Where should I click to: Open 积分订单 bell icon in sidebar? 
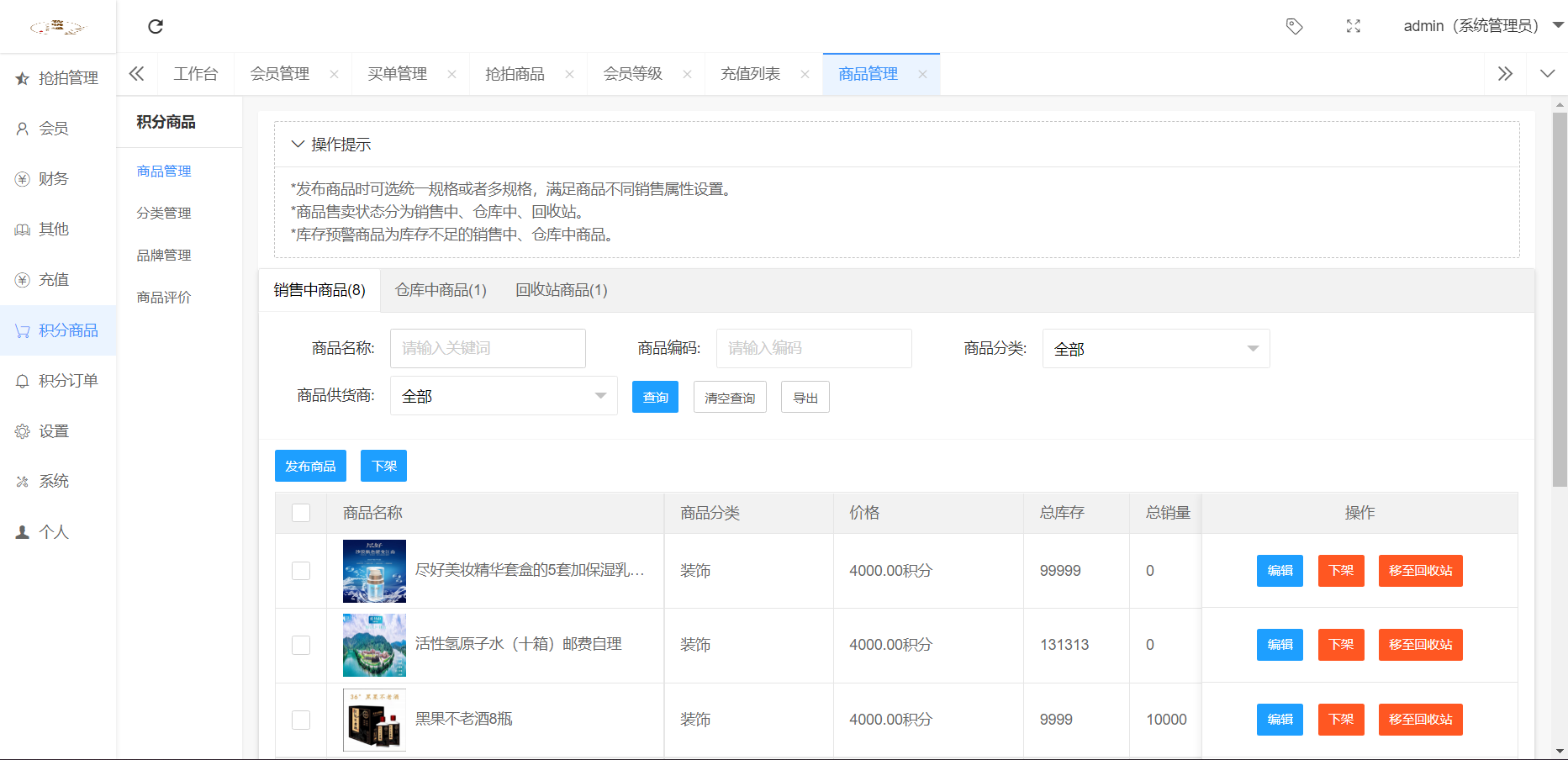point(23,381)
